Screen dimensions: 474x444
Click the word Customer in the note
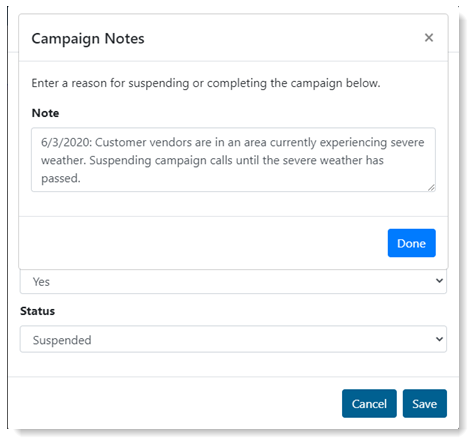click(x=120, y=142)
